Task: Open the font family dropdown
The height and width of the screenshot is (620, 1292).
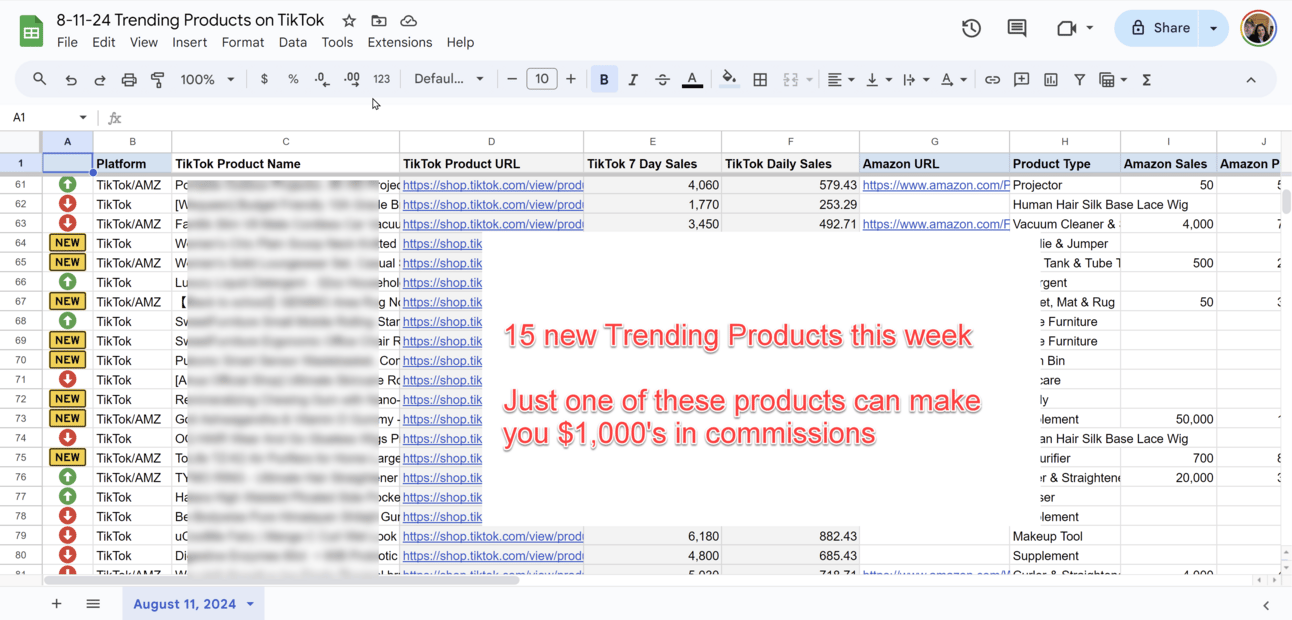Action: tap(449, 79)
